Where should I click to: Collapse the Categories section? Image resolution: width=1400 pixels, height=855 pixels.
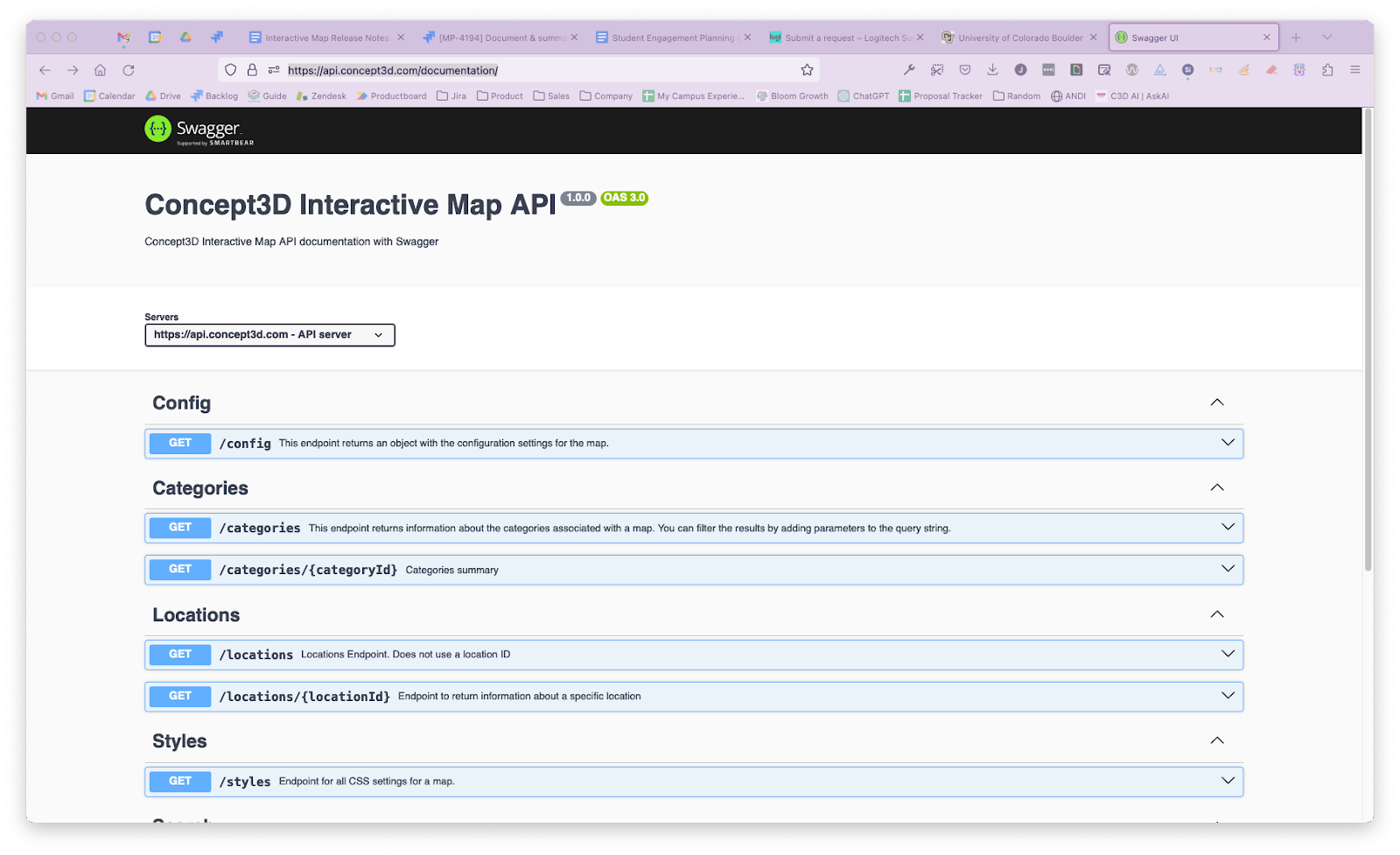(x=1217, y=487)
